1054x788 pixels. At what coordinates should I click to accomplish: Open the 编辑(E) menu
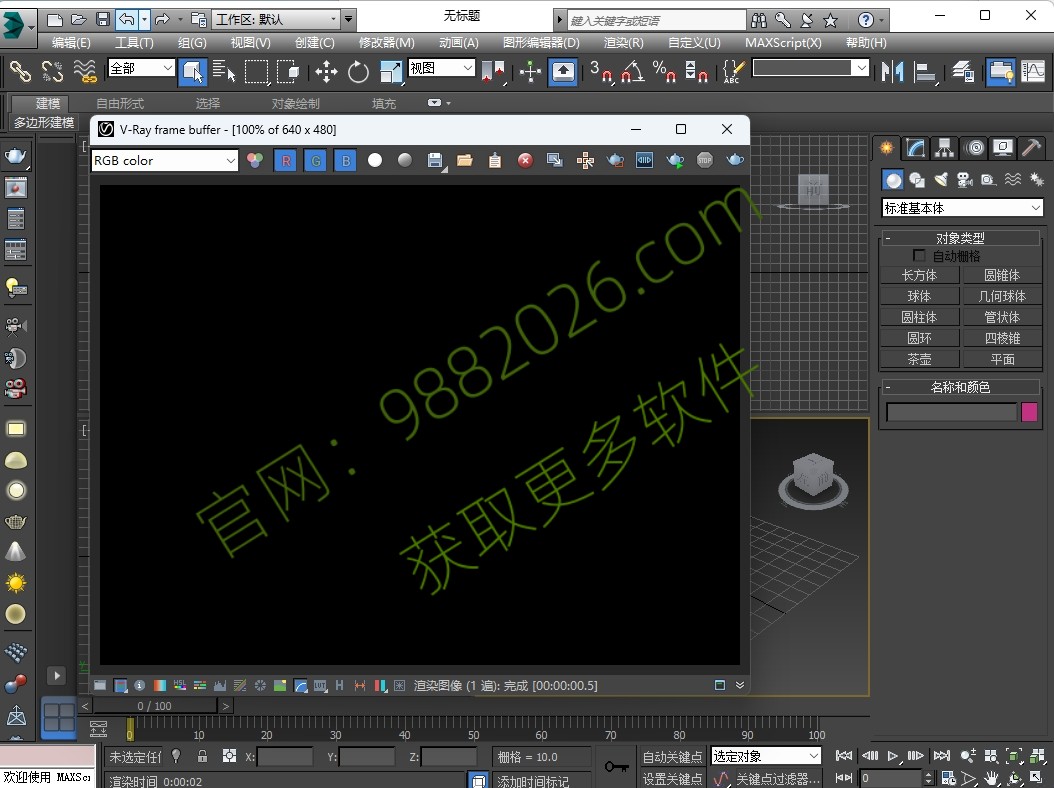(x=71, y=42)
